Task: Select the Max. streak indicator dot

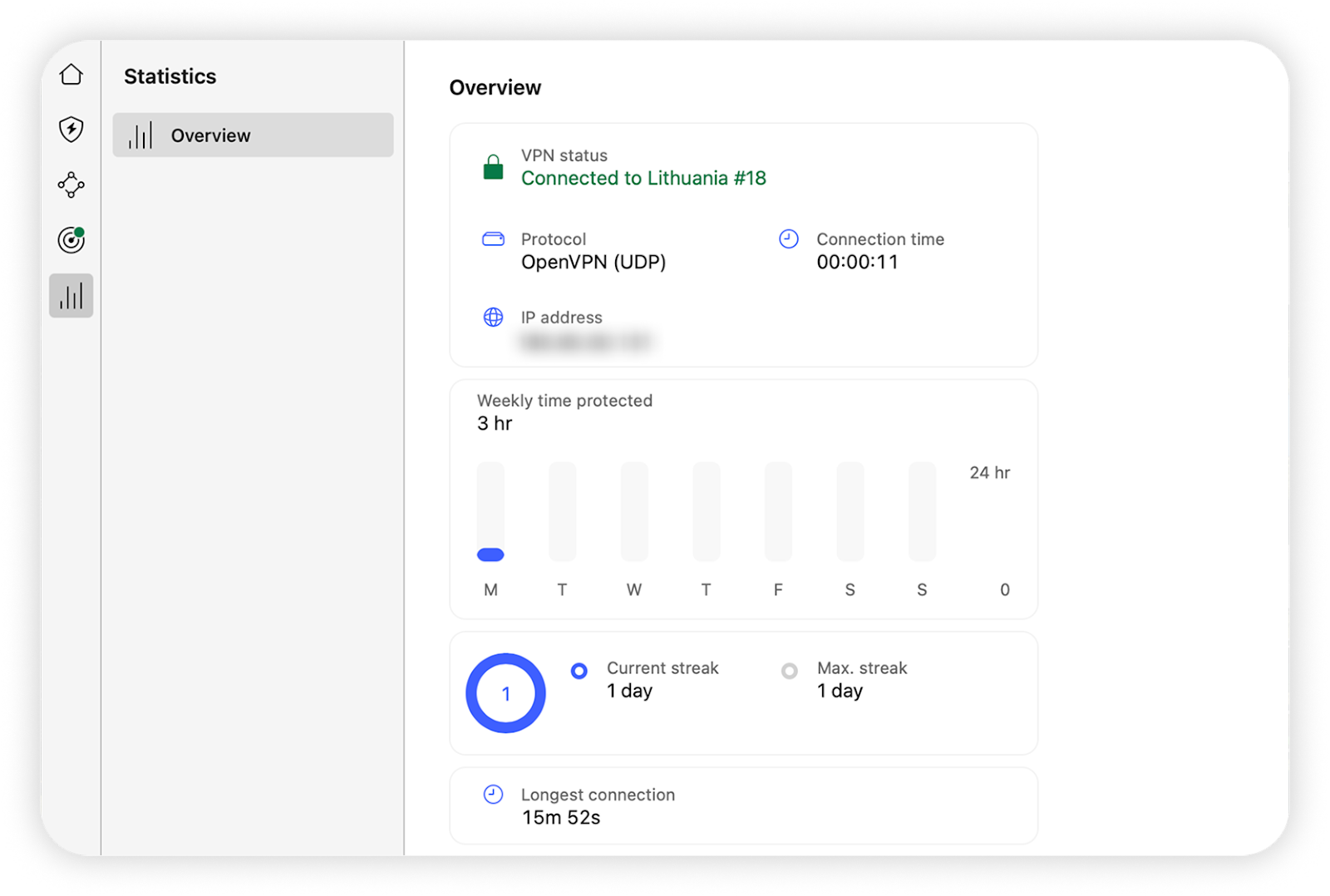Action: 790,671
